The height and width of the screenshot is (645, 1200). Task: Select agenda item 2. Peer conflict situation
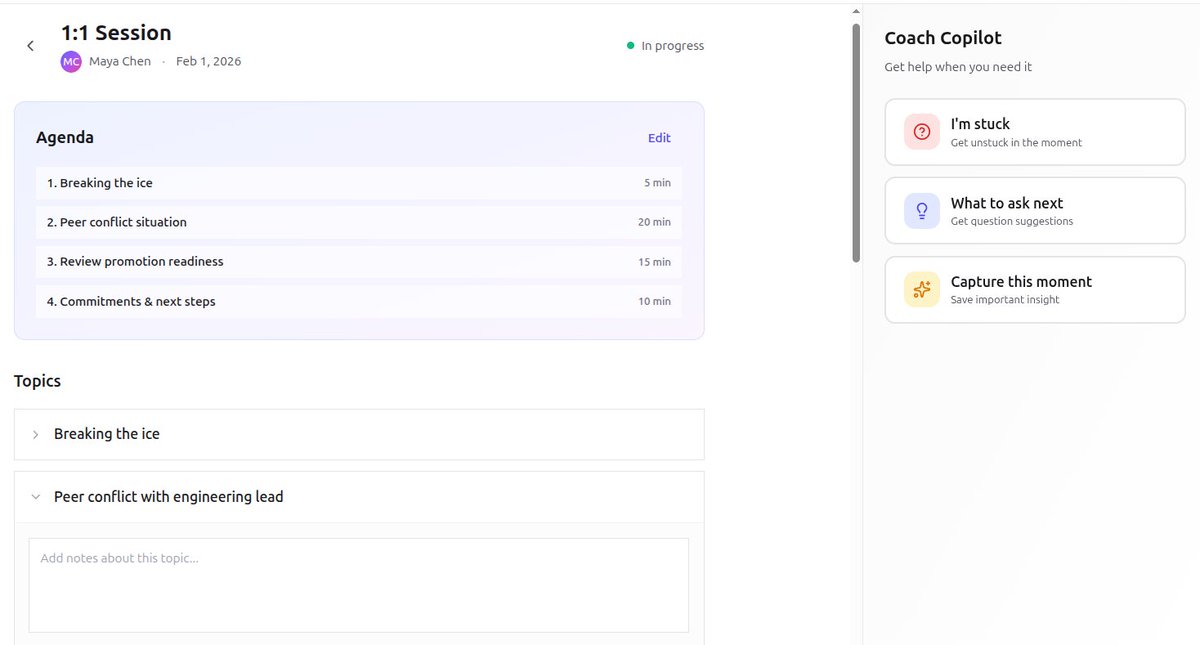coord(359,222)
